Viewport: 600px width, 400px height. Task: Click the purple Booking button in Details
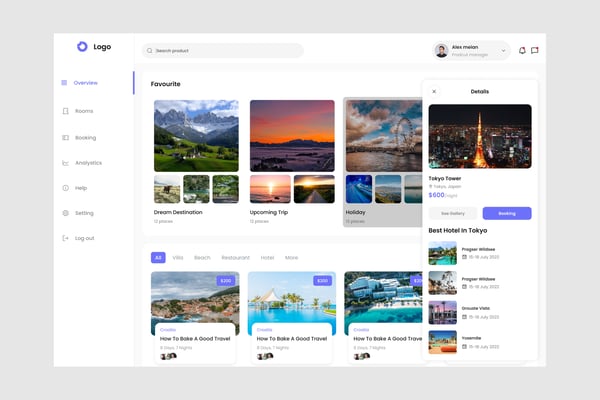(507, 213)
